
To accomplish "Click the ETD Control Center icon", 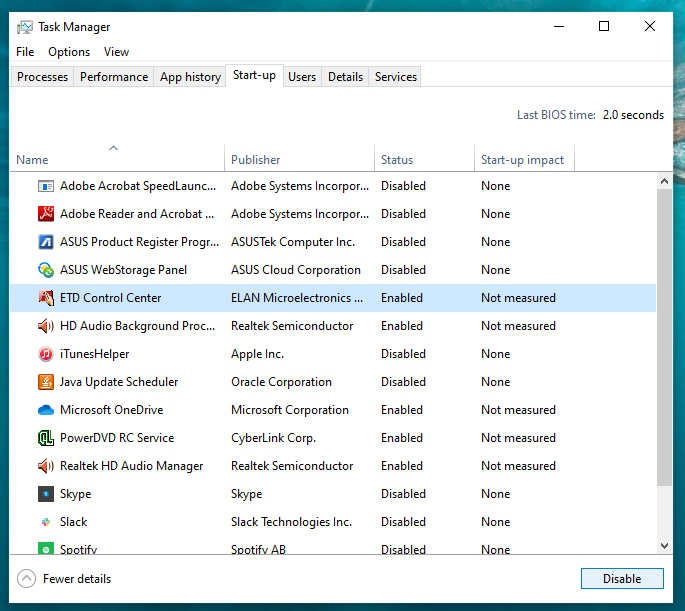I will pos(46,298).
